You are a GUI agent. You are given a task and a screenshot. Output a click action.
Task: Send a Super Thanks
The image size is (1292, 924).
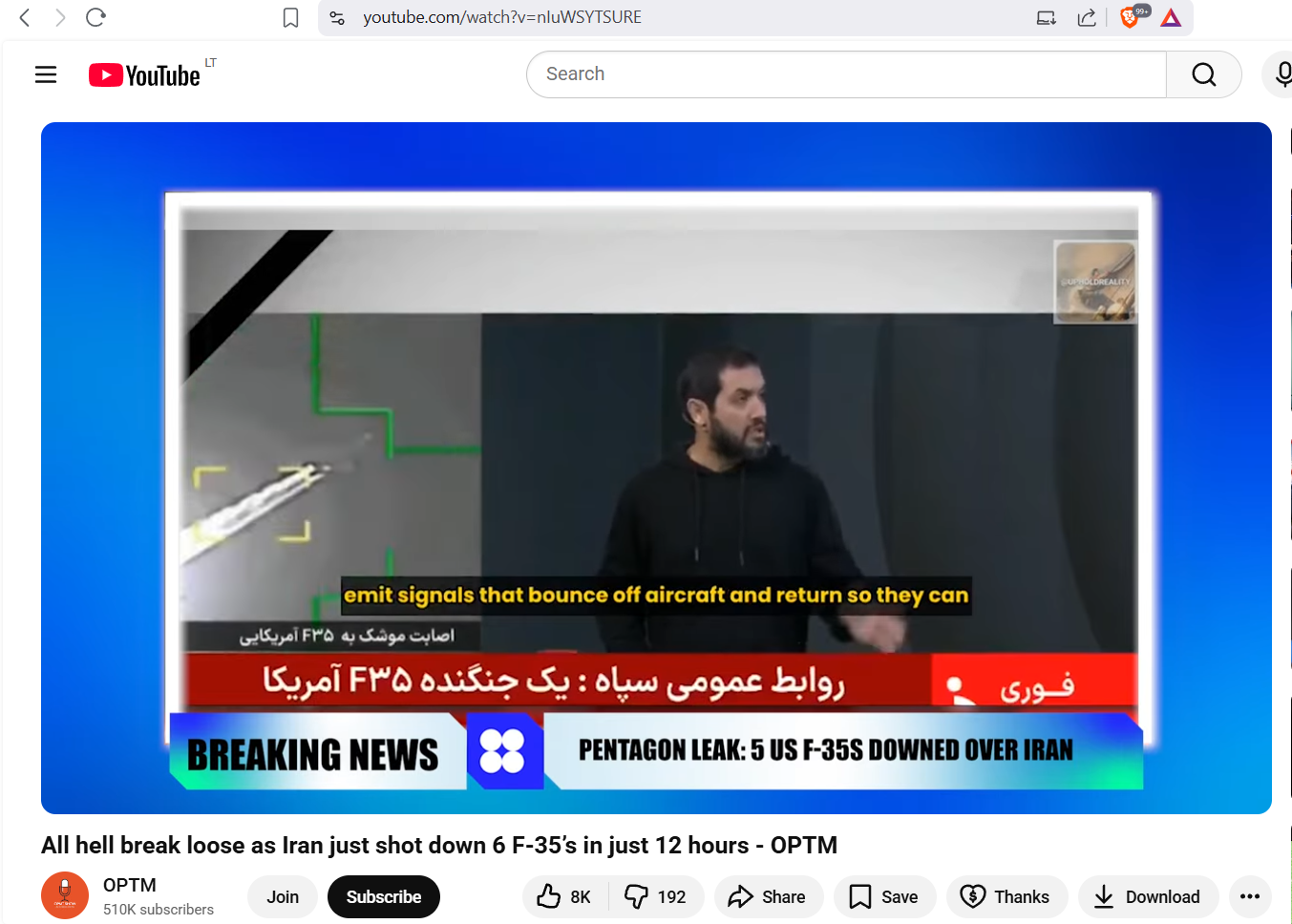(1006, 897)
